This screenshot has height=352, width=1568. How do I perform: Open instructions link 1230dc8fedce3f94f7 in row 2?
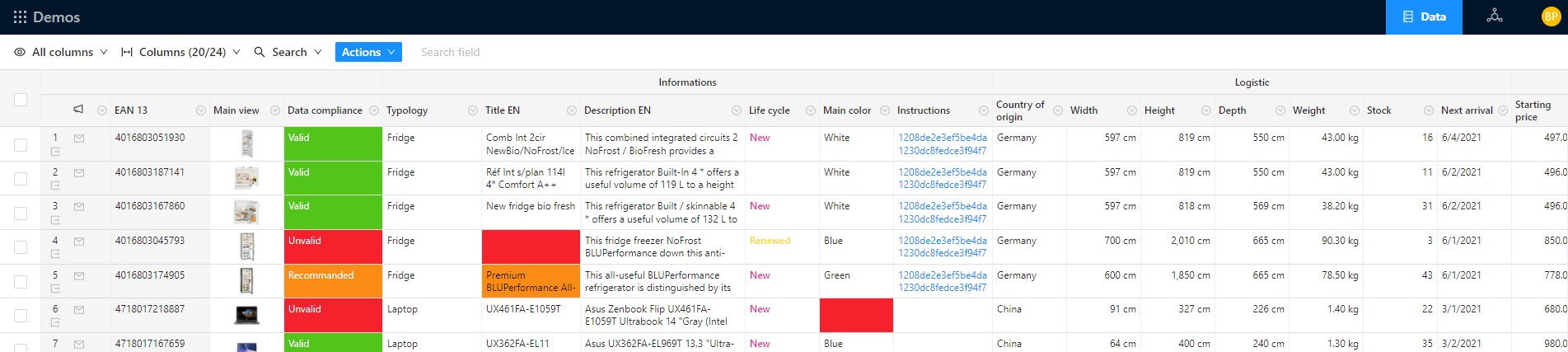coord(942,185)
